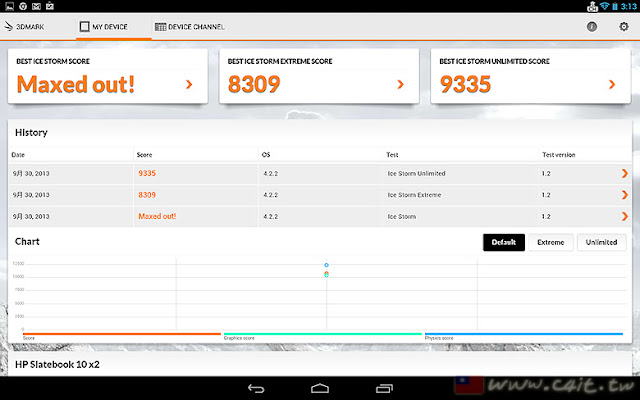The image size is (640, 400).
Task: Tap the WiFi status icon
Action: (x=604, y=6)
